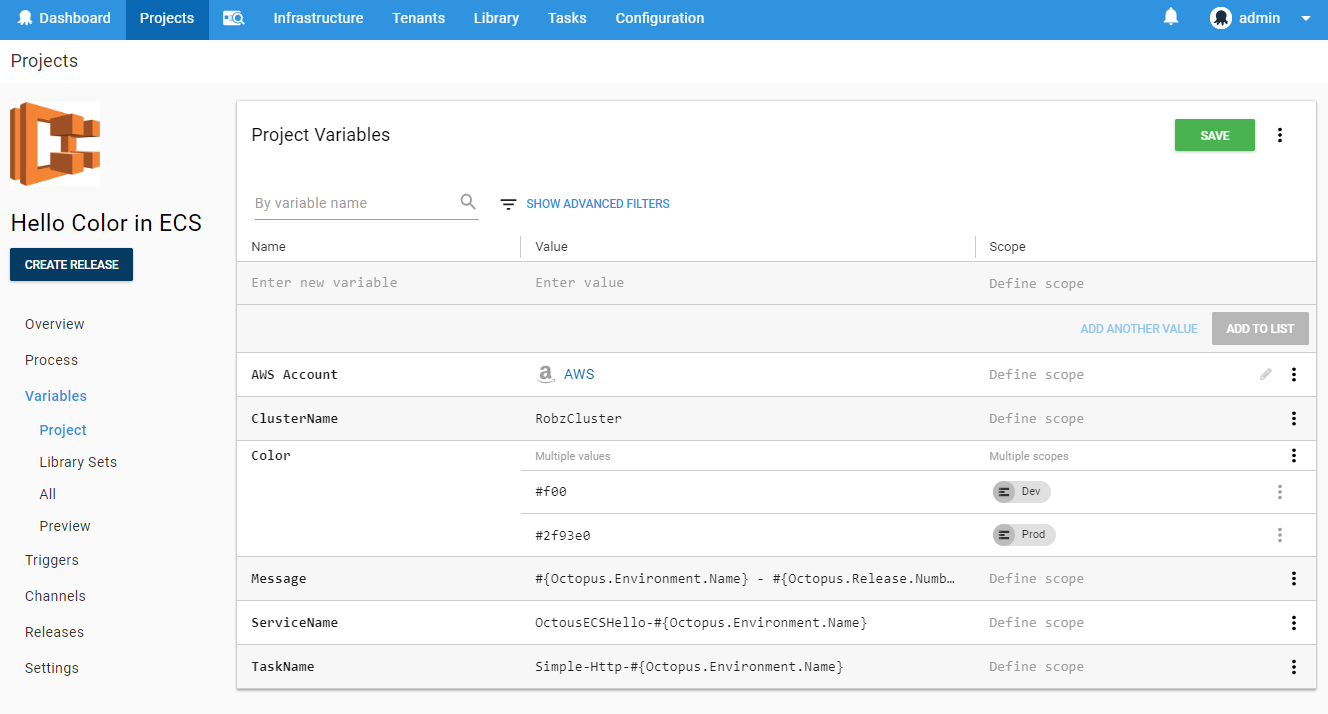This screenshot has width=1328, height=714.
Task: Edit AWS Account using the pencil icon
Action: [1265, 374]
